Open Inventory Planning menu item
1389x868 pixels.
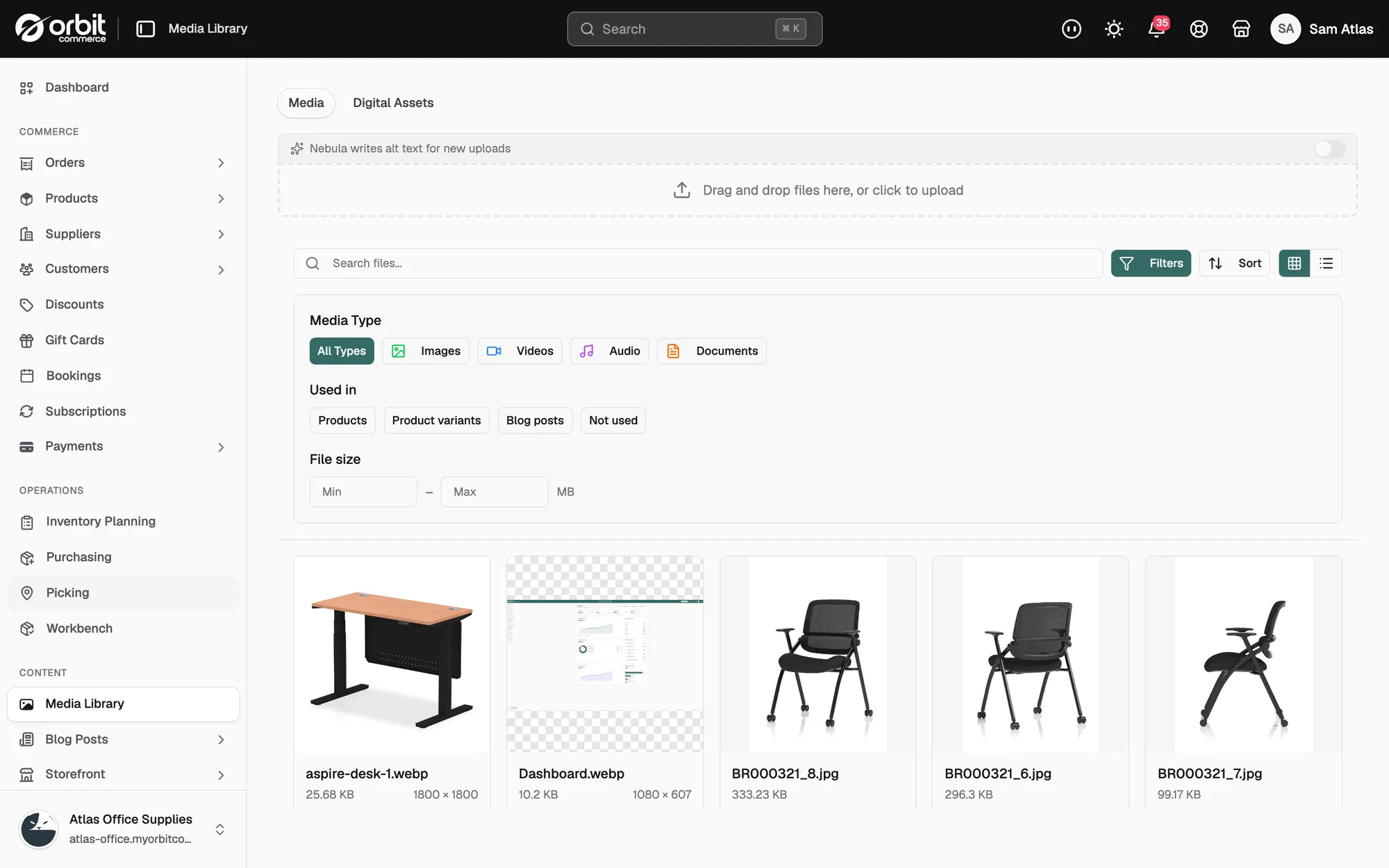pos(124,521)
